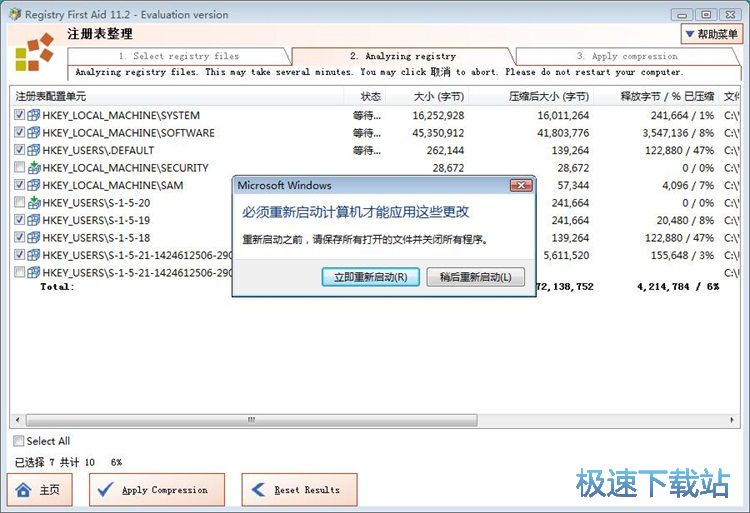Click the horizontal scrollbar right arrow

(x=732, y=420)
